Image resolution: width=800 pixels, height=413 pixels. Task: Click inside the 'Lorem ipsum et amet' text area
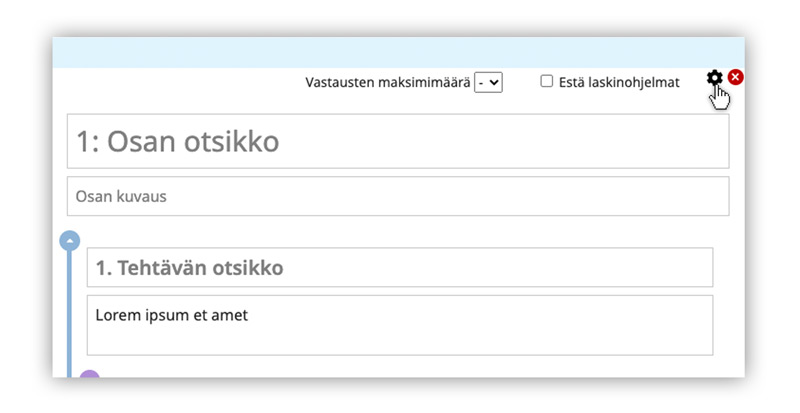(x=399, y=325)
